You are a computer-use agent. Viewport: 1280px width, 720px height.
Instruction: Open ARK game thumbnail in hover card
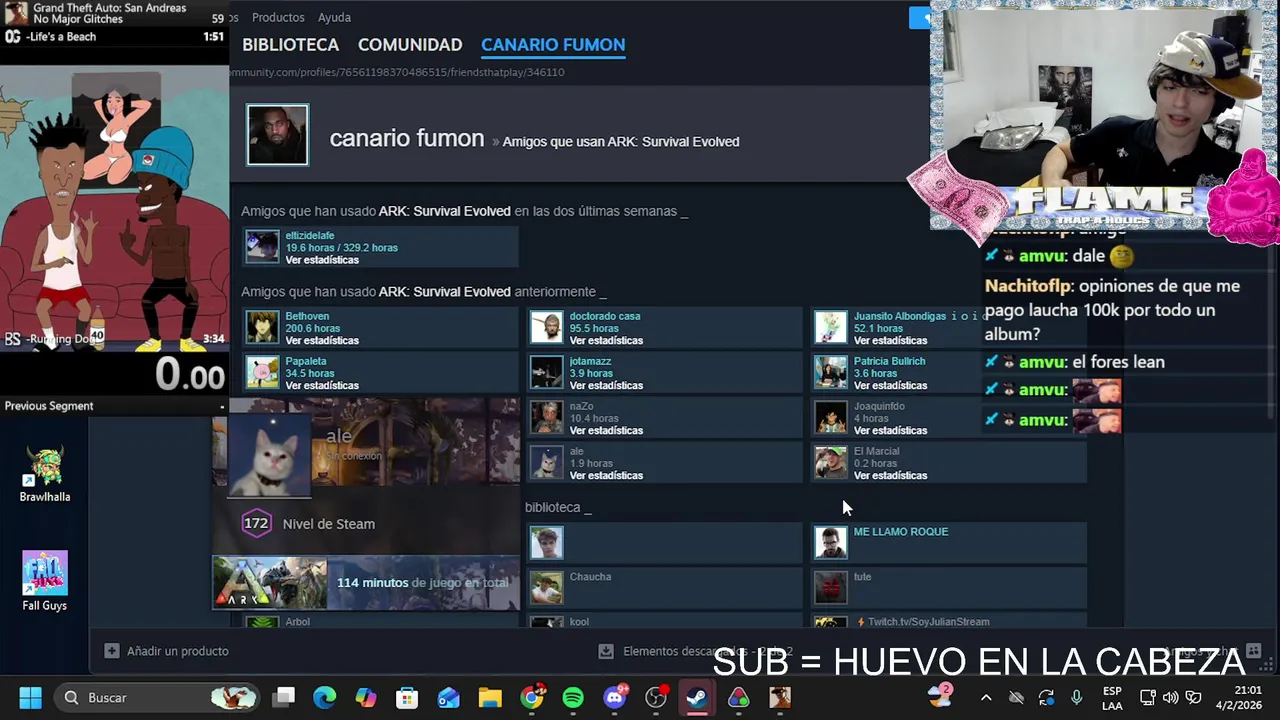click(x=270, y=583)
